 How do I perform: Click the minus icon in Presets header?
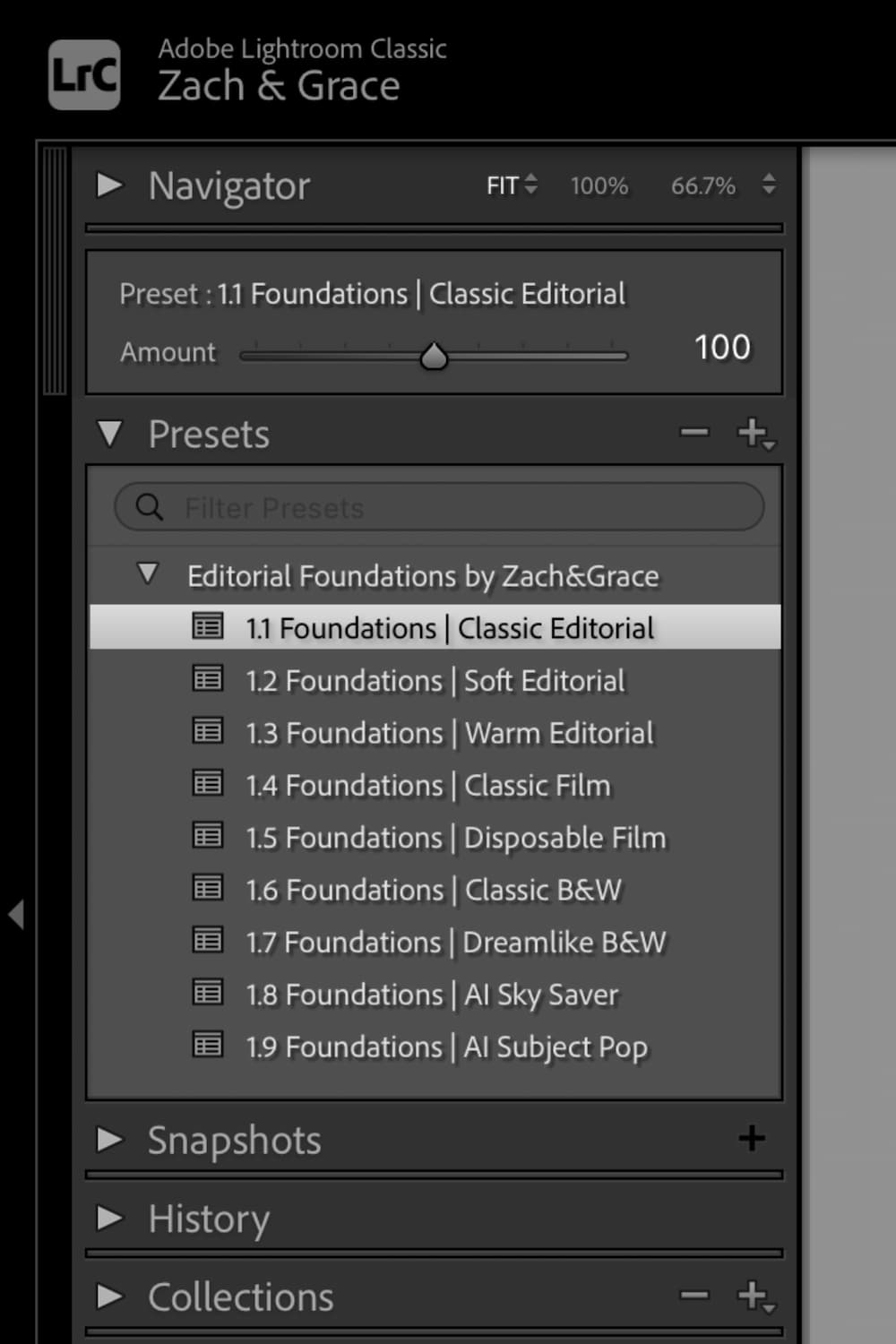tap(694, 433)
